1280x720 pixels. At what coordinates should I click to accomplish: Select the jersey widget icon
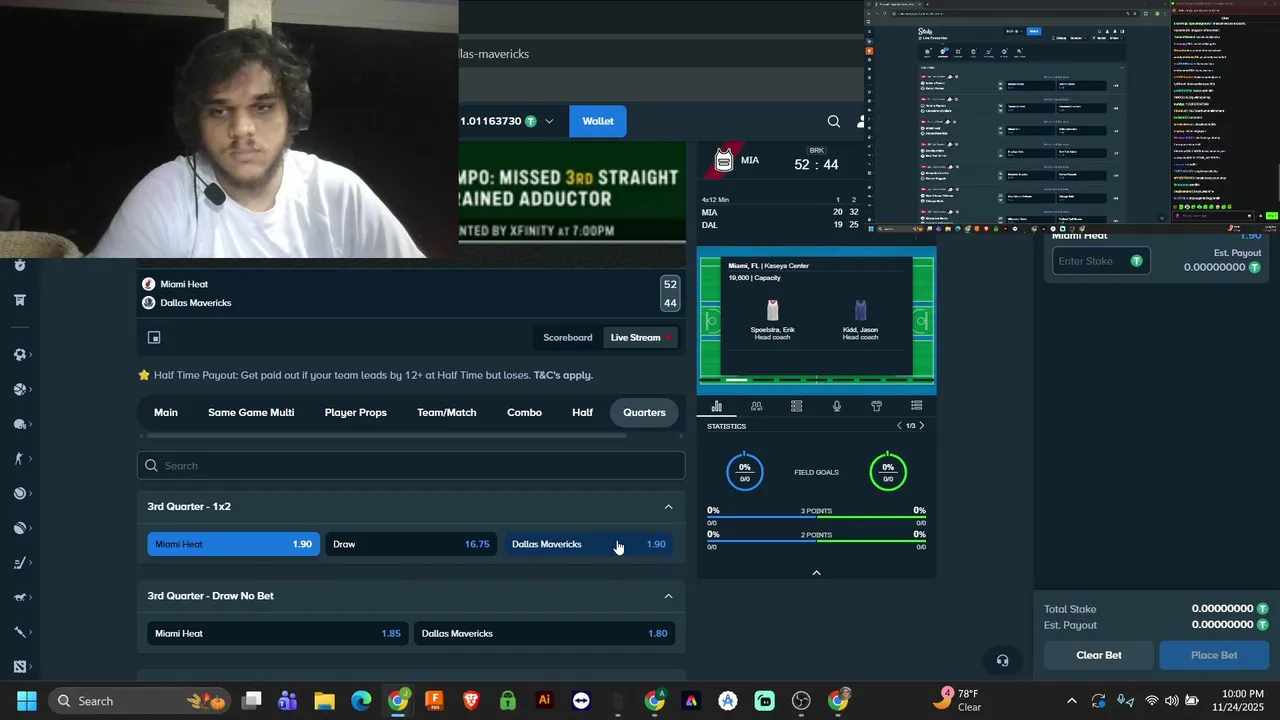pos(876,406)
